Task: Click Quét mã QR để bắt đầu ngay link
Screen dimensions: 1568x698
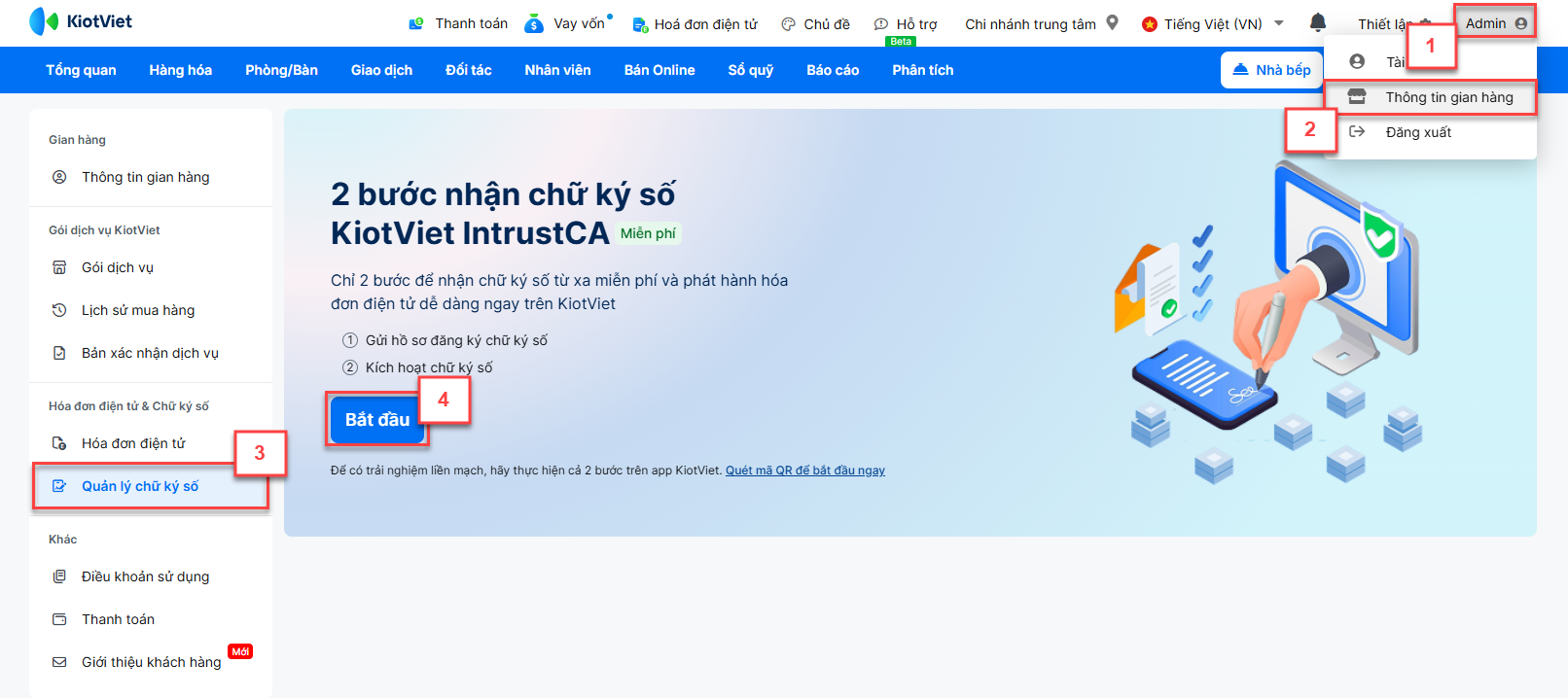Action: 805,471
